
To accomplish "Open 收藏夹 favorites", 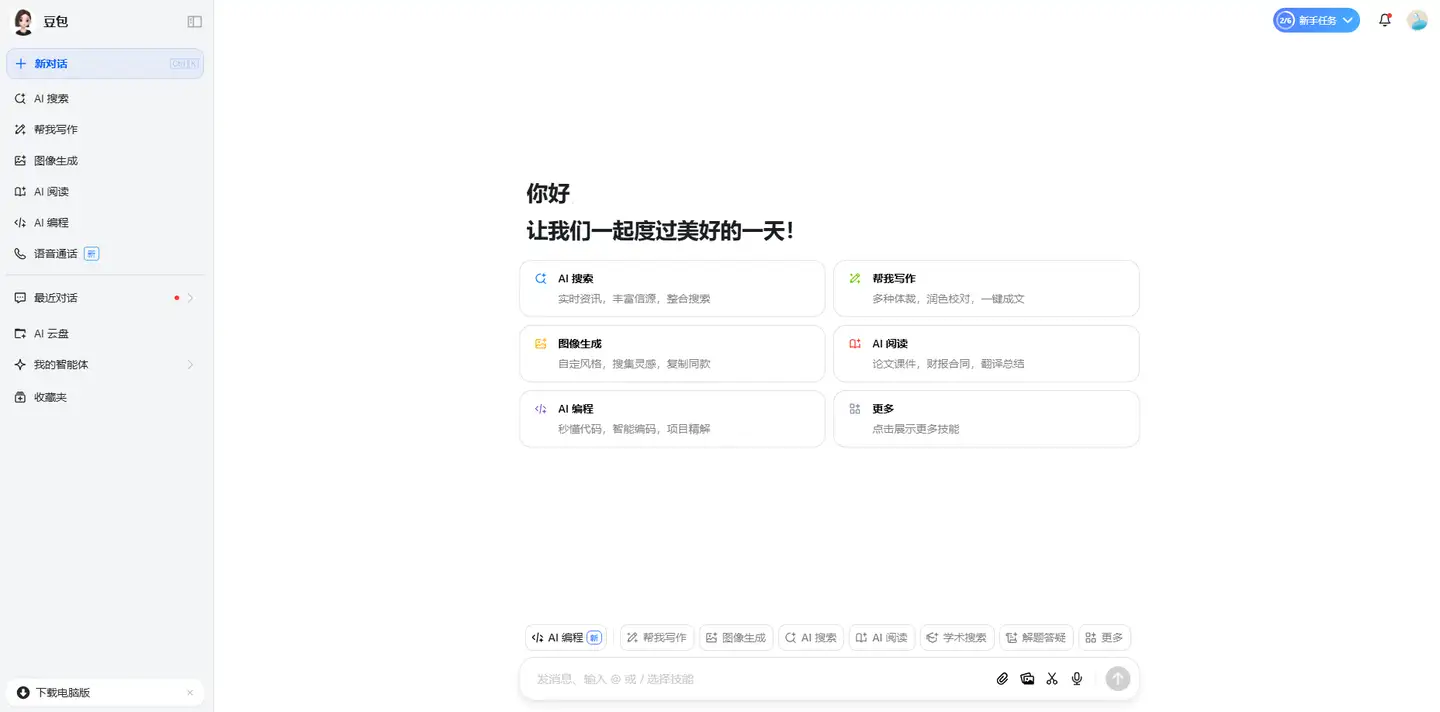I will [105, 397].
